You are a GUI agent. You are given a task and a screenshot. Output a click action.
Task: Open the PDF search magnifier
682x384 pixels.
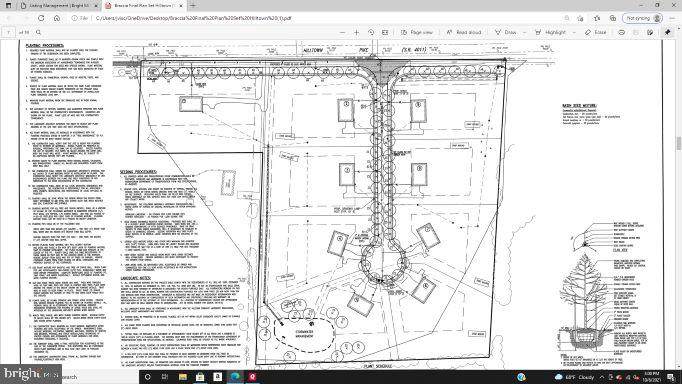[x=39, y=32]
